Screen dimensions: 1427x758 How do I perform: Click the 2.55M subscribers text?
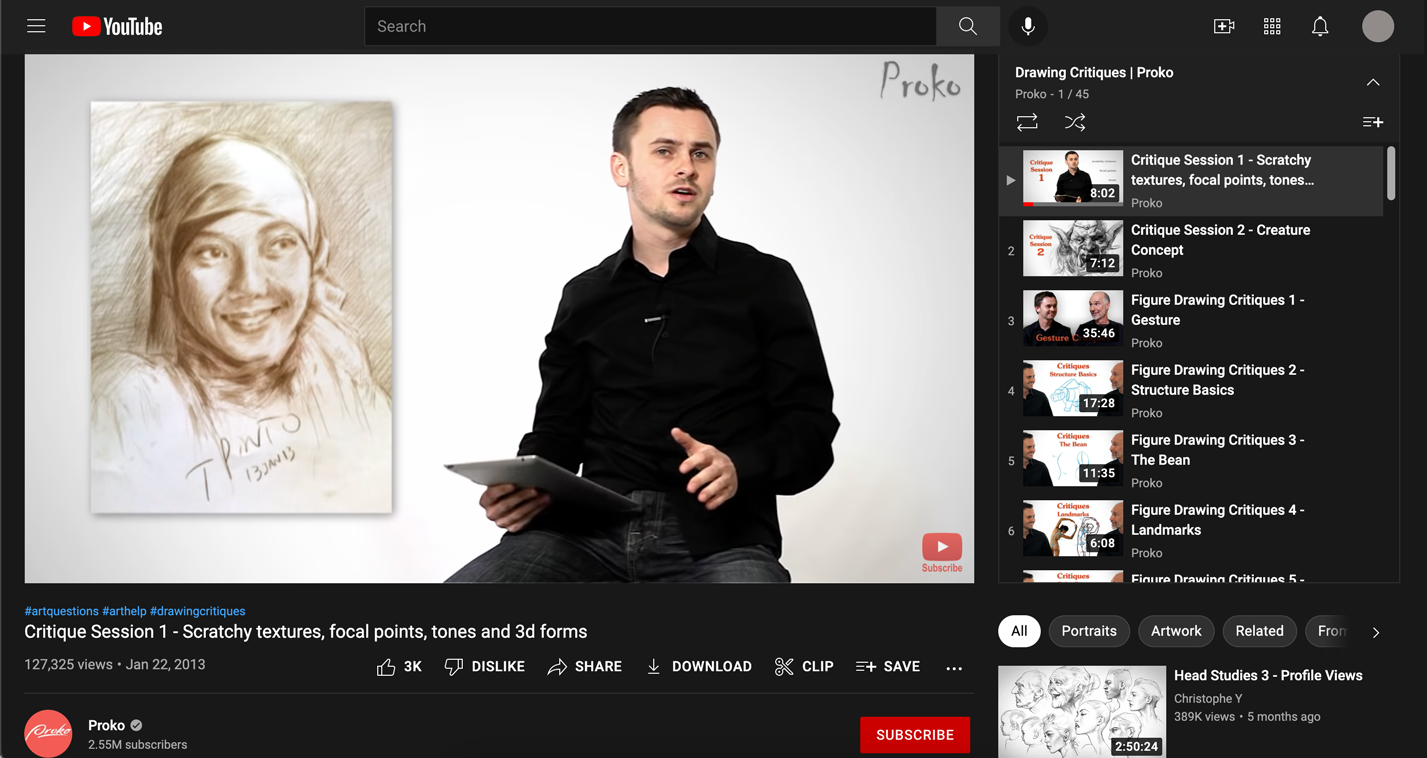(137, 745)
